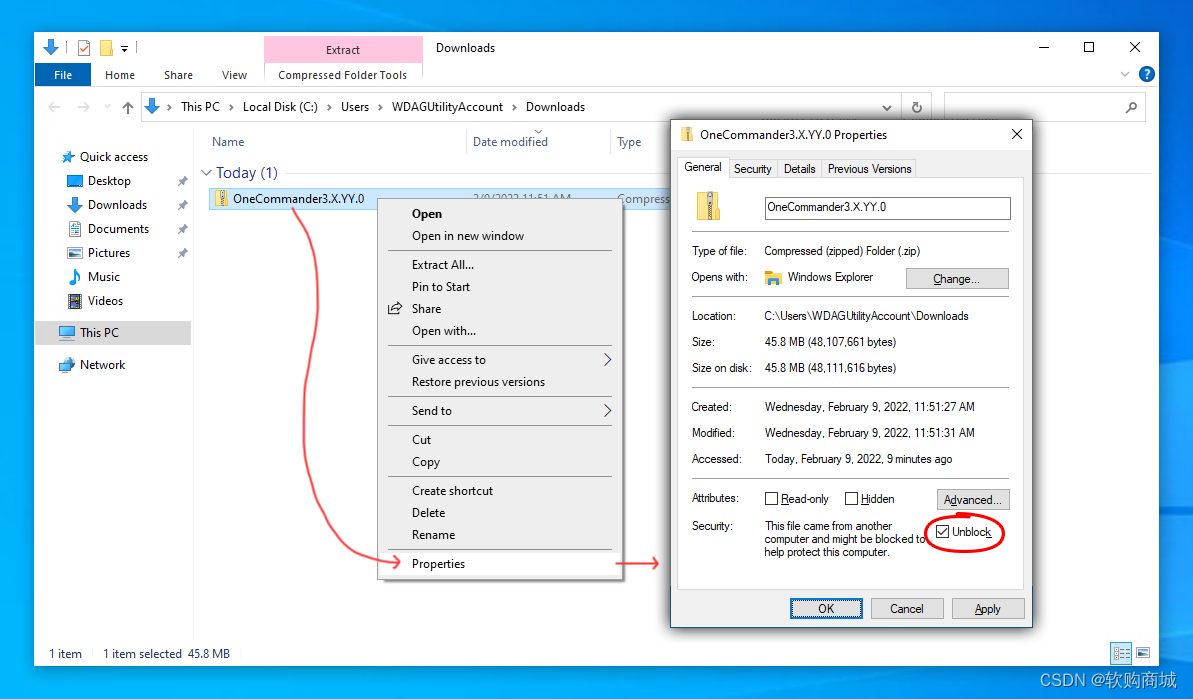
Task: Switch to the Home ribbon tab
Action: pyautogui.click(x=119, y=75)
